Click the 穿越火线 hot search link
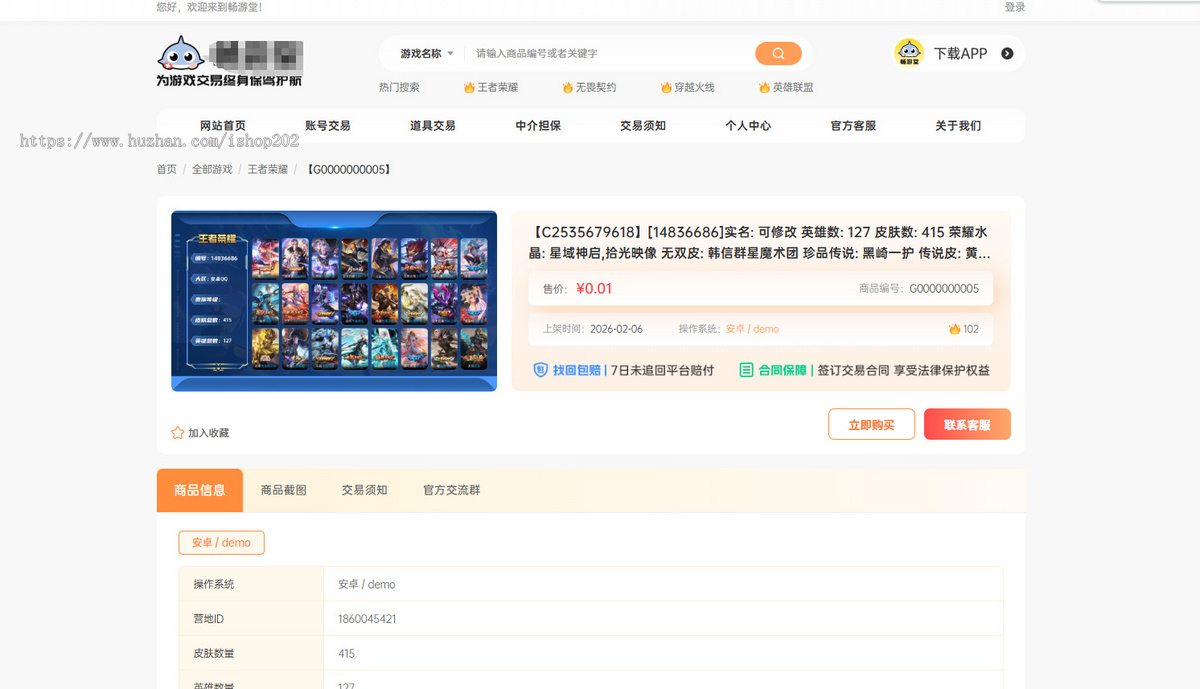Screen dimensions: 1200x689 [694, 88]
